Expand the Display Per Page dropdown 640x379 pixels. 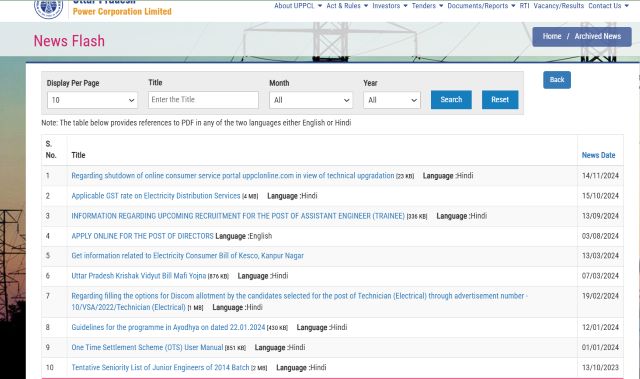click(92, 100)
